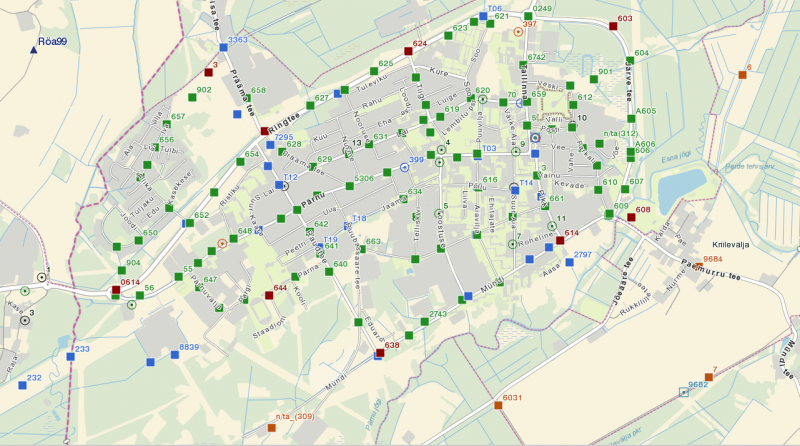The height and width of the screenshot is (446, 800).
Task: Select dark red marker 638
Action: pos(380,352)
